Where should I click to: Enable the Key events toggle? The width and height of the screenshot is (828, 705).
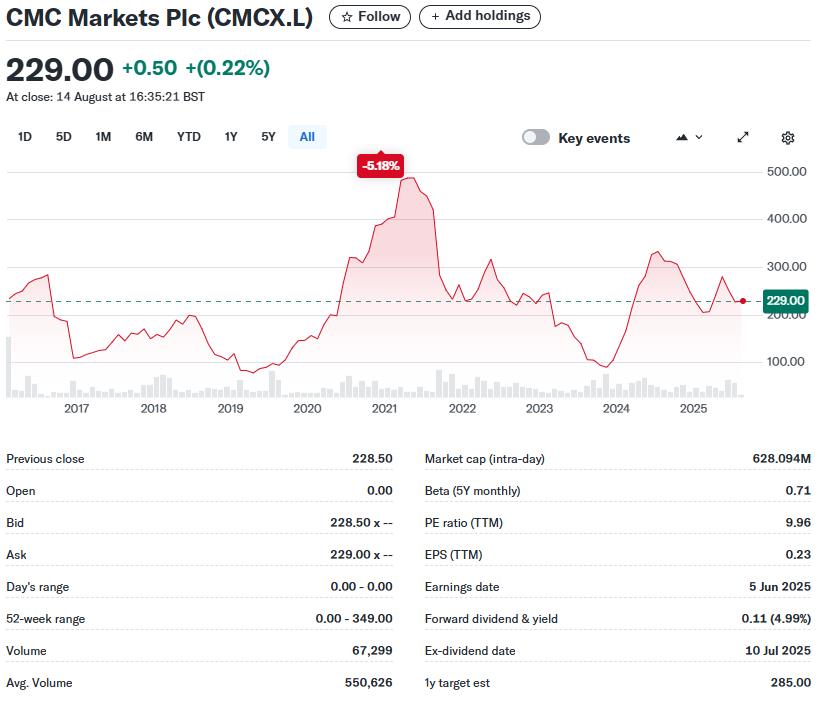(536, 138)
